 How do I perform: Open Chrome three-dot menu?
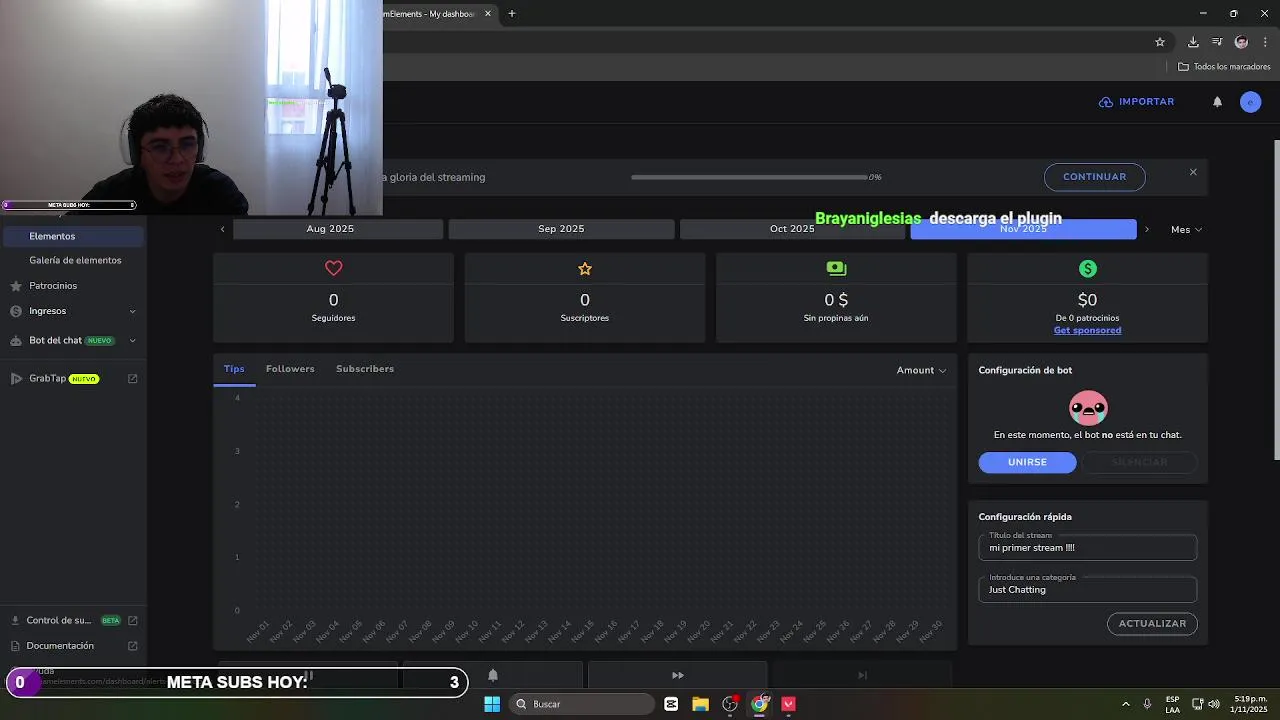(x=1265, y=42)
